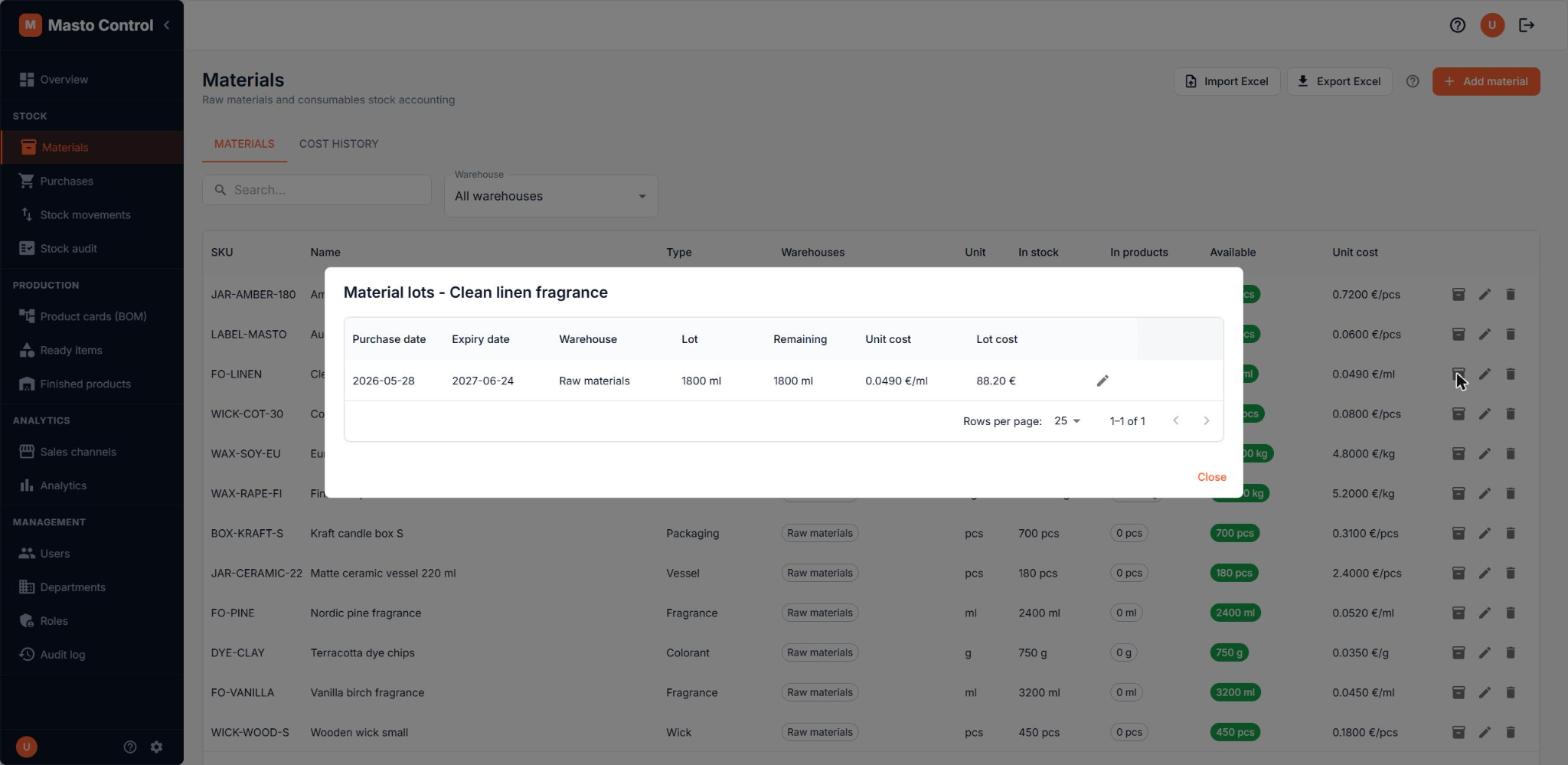View lots for BOX-KRAFT-S row

[x=1458, y=533]
